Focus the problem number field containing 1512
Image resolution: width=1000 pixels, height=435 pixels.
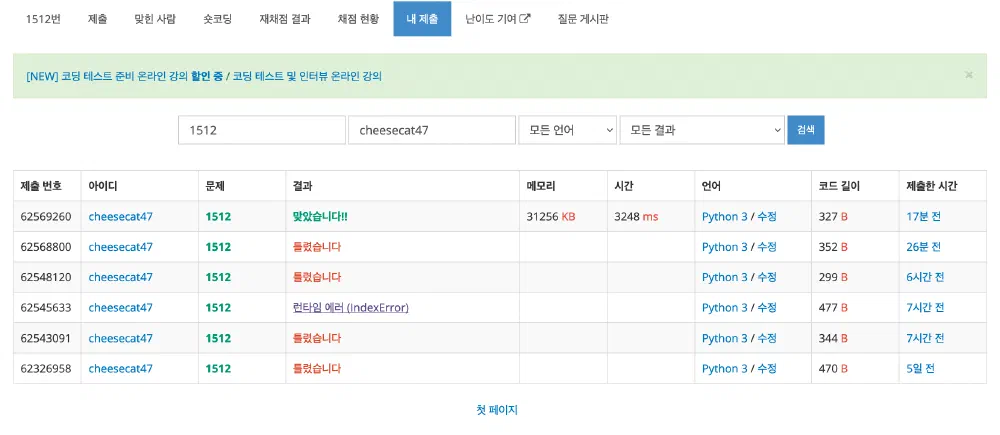tap(261, 130)
